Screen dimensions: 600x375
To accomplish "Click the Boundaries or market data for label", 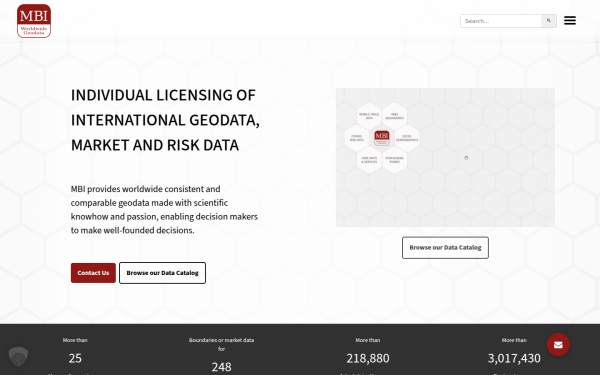I will pyautogui.click(x=221, y=344).
